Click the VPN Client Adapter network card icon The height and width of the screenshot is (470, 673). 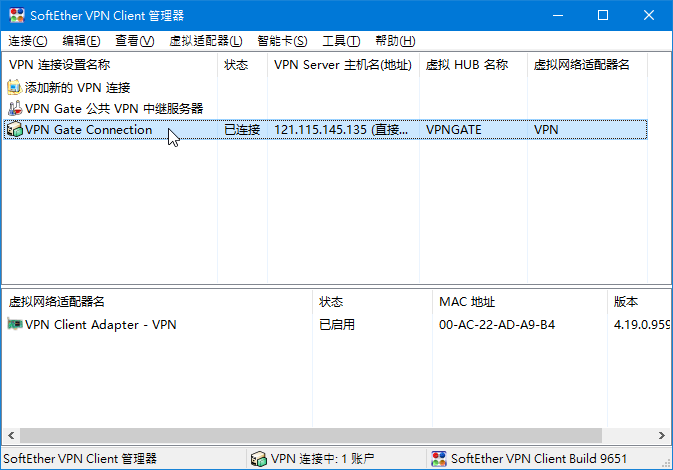click(x=14, y=324)
